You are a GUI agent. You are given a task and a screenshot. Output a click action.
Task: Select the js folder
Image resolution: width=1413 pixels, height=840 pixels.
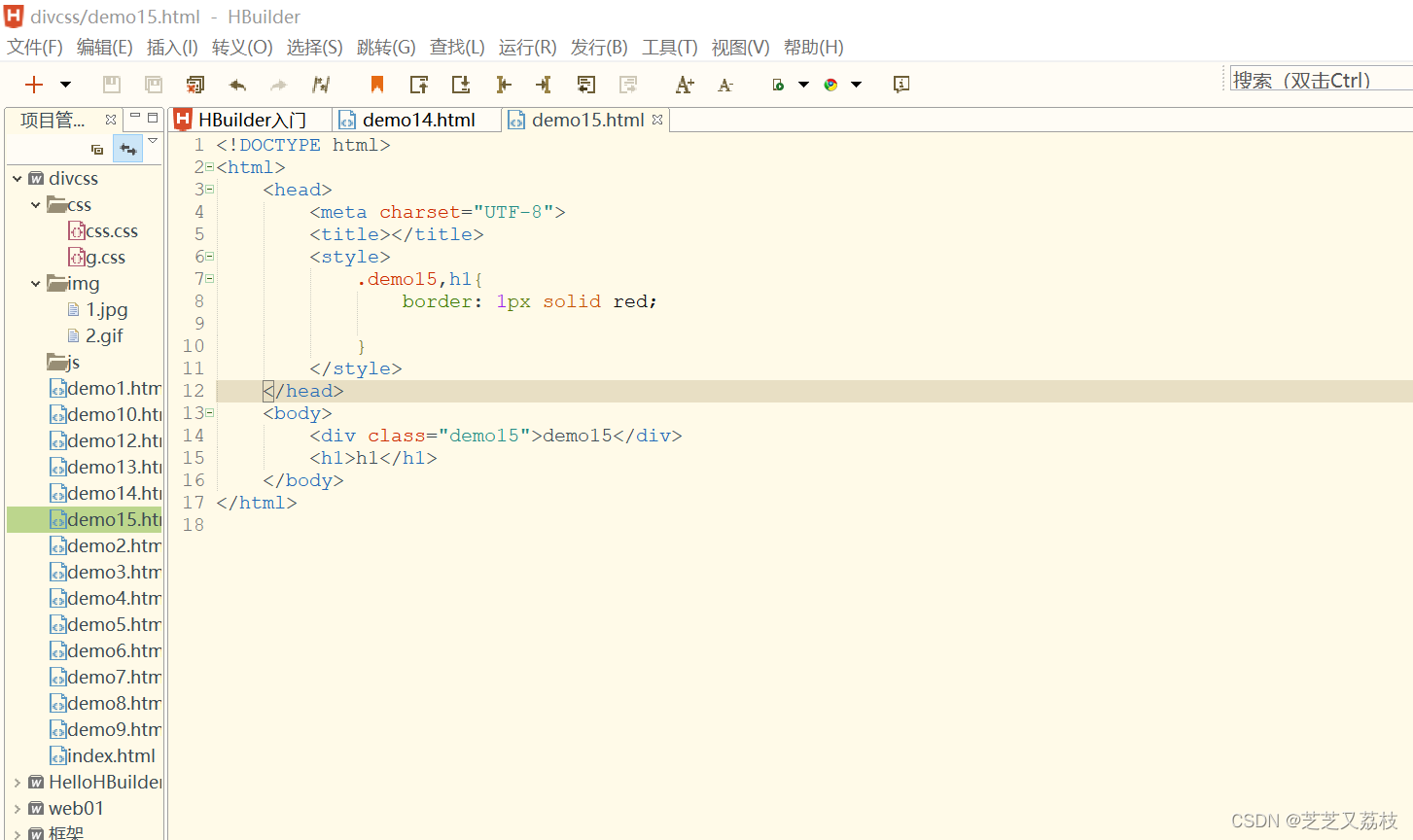click(x=64, y=363)
